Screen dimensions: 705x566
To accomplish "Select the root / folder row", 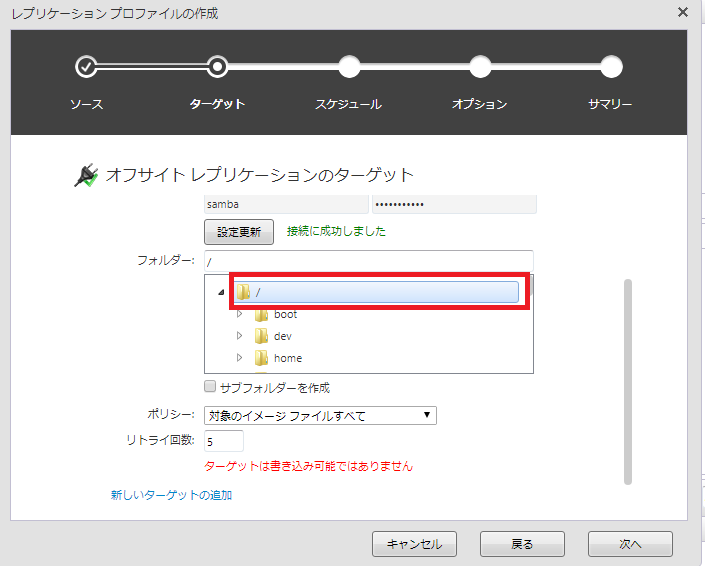I will click(x=377, y=292).
